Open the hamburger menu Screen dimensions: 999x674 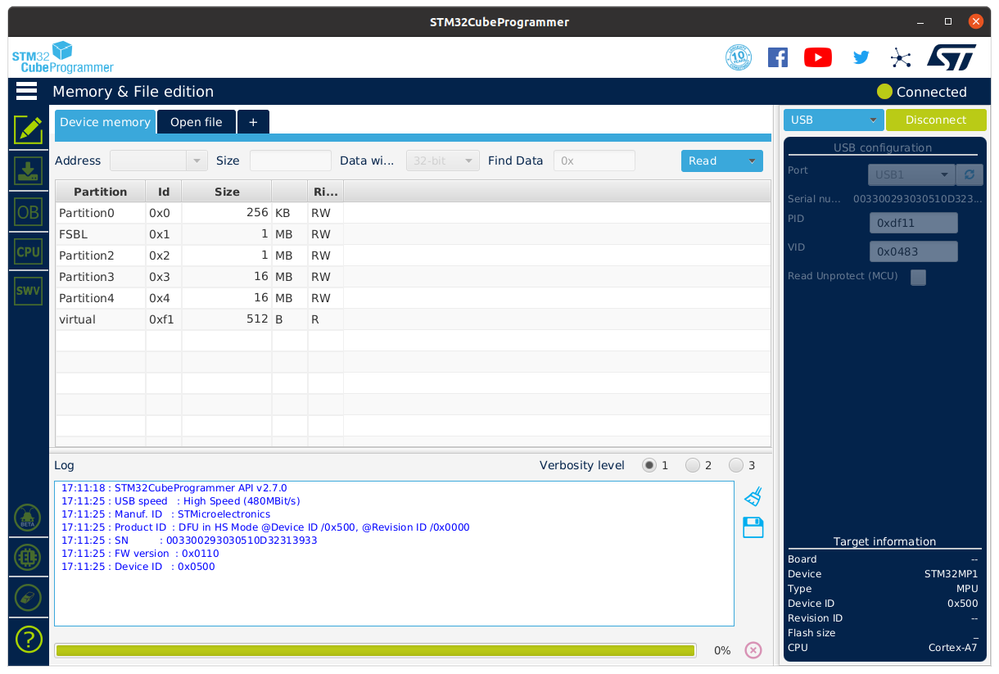click(26, 91)
